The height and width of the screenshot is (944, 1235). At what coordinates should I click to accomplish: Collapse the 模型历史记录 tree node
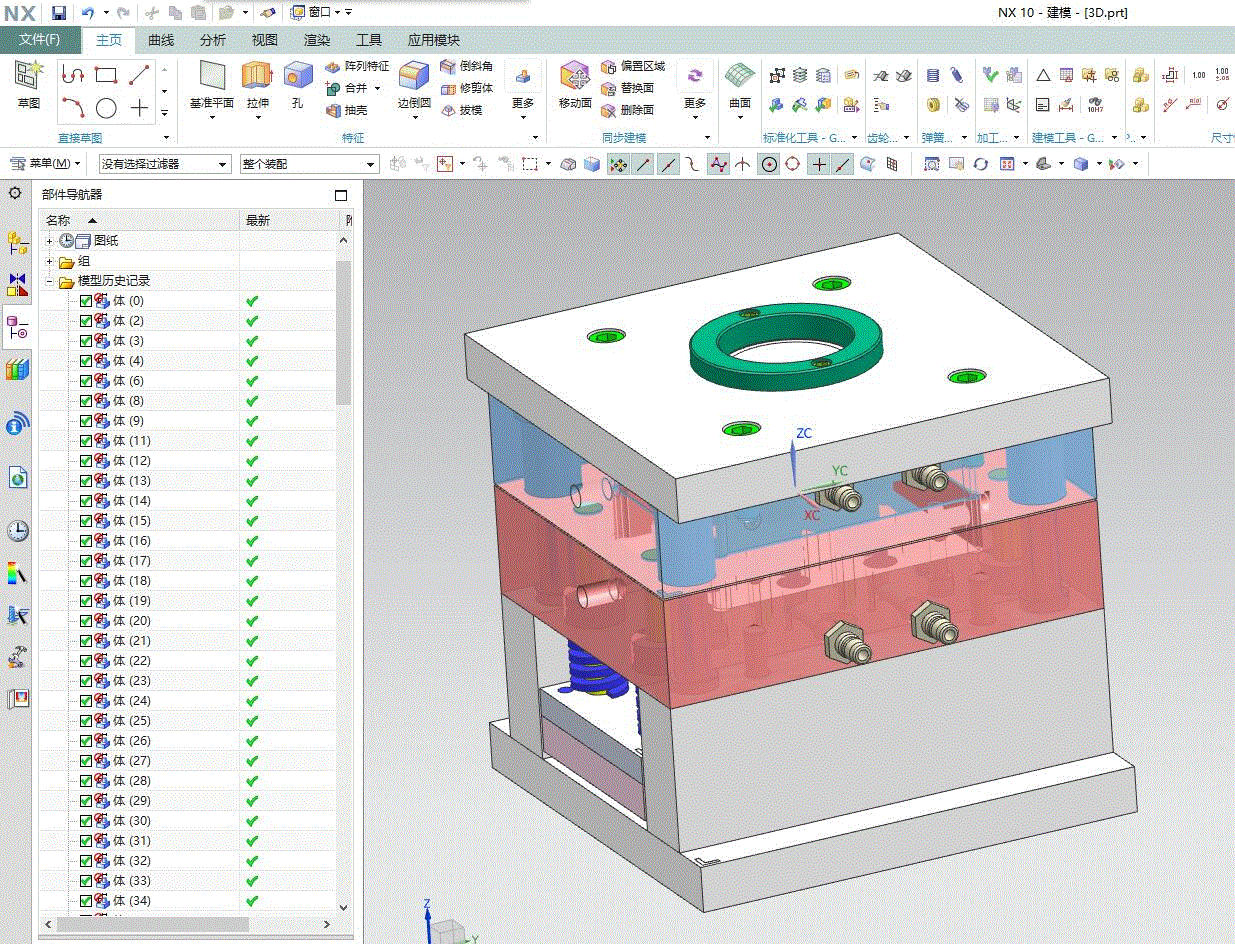(x=49, y=281)
